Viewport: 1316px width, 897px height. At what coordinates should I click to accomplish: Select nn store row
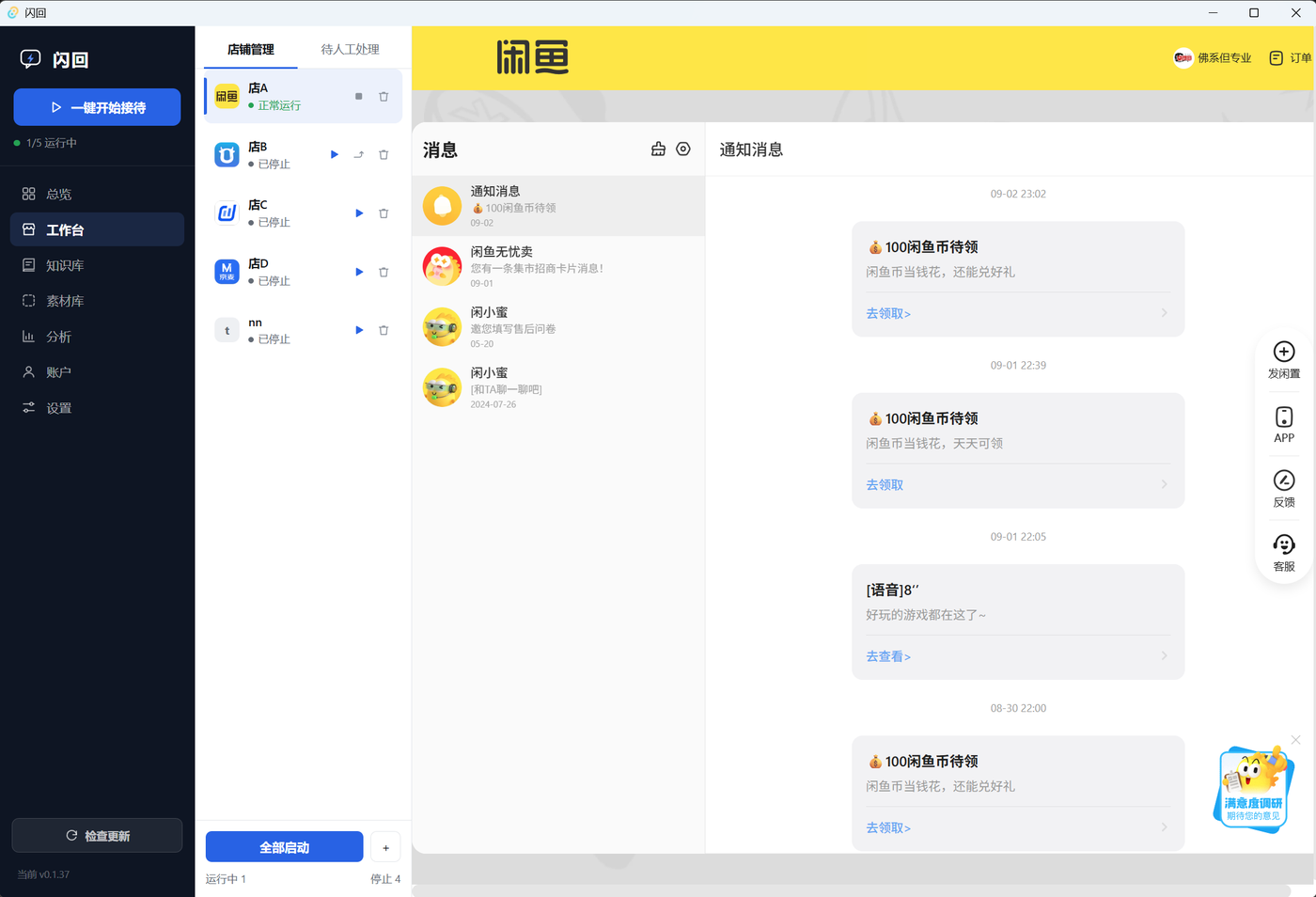[x=303, y=330]
